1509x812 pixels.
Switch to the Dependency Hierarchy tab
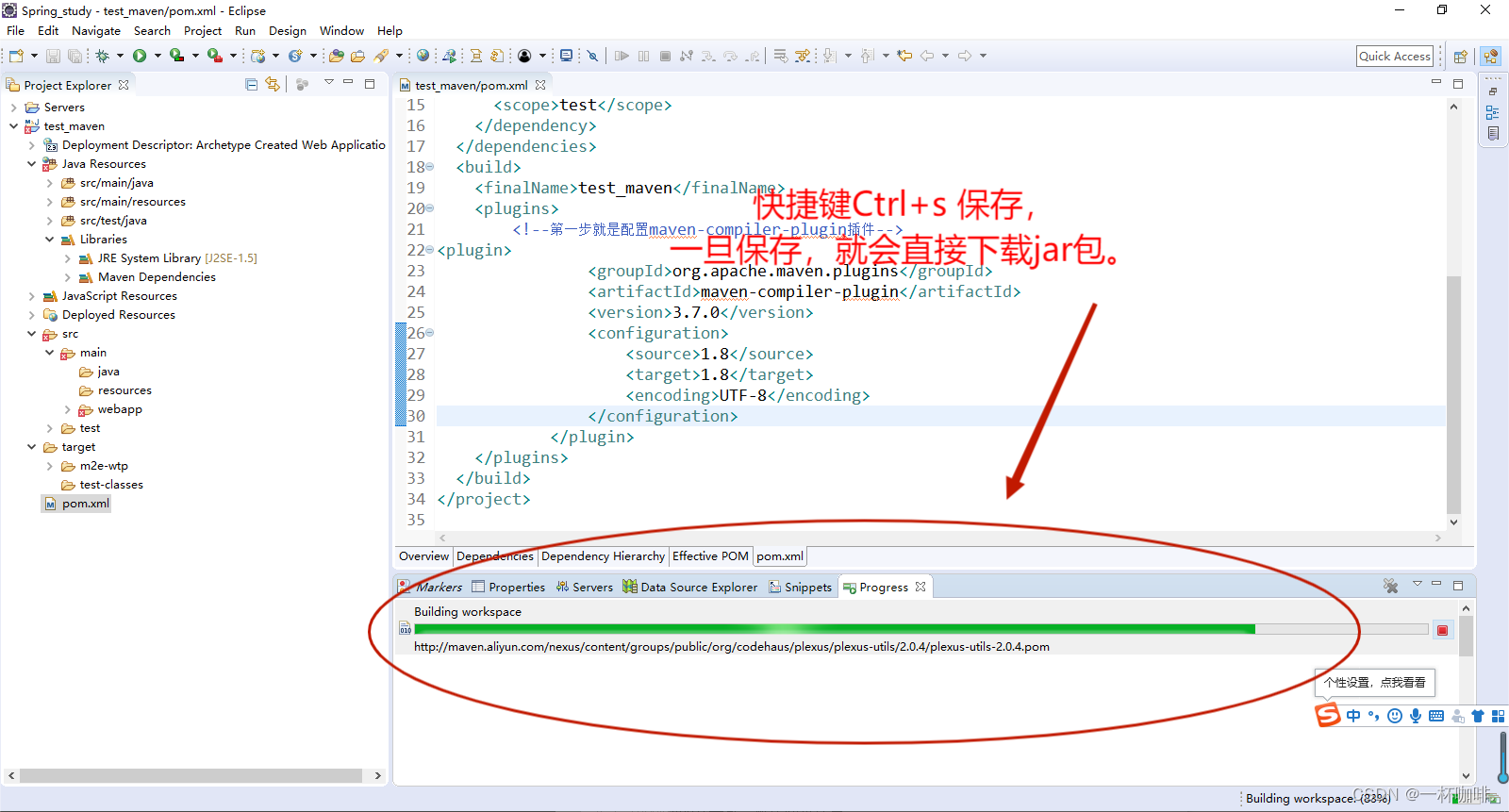(x=603, y=556)
